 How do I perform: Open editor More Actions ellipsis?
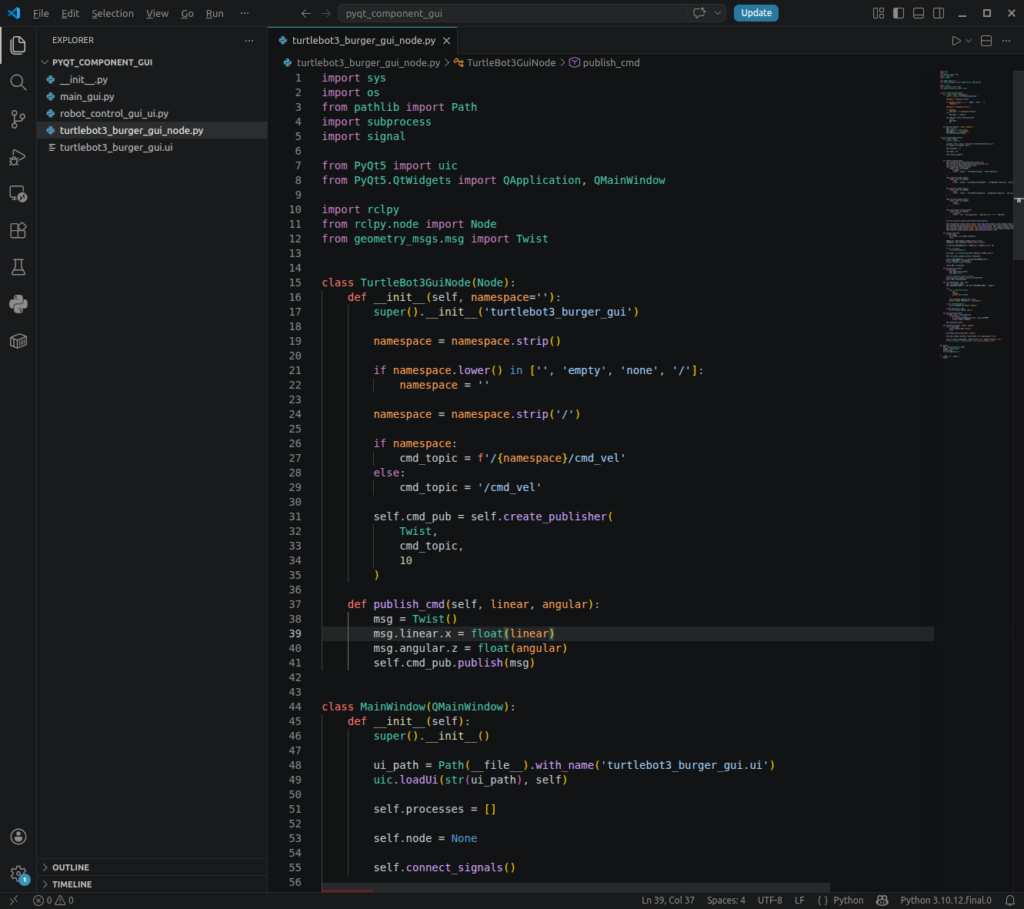coord(1006,40)
